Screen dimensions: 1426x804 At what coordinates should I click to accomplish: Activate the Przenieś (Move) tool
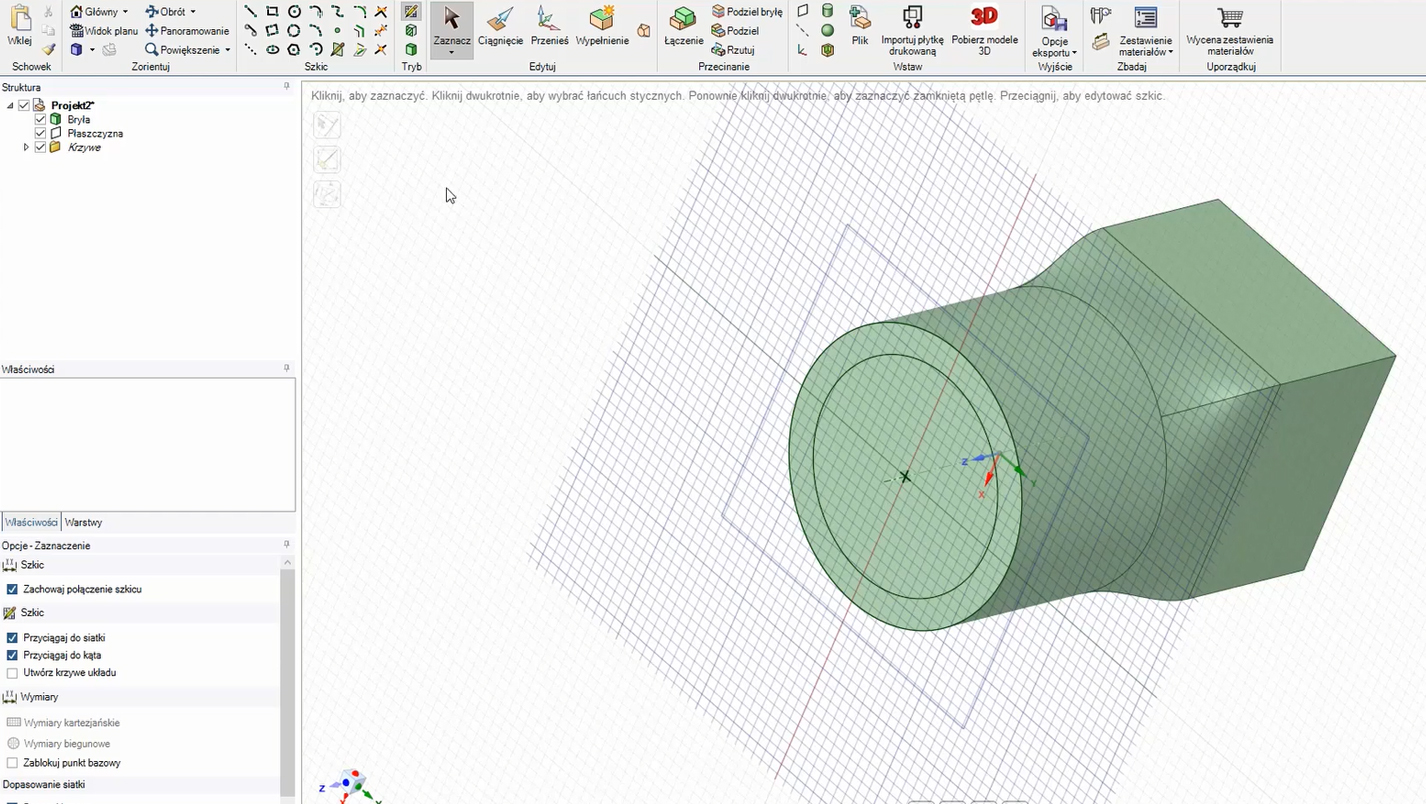tap(548, 26)
